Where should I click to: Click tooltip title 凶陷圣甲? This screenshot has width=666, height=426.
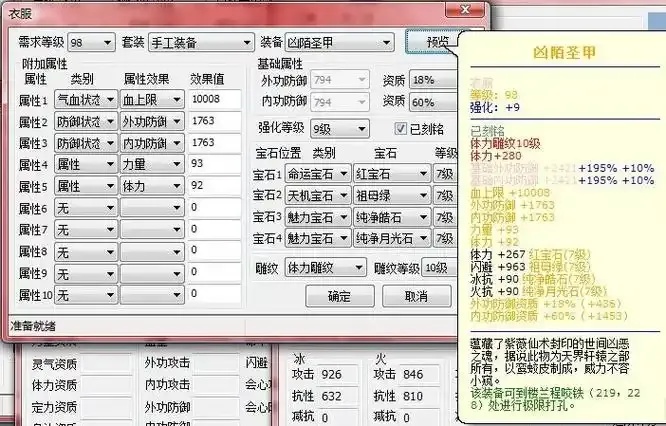[x=564, y=53]
